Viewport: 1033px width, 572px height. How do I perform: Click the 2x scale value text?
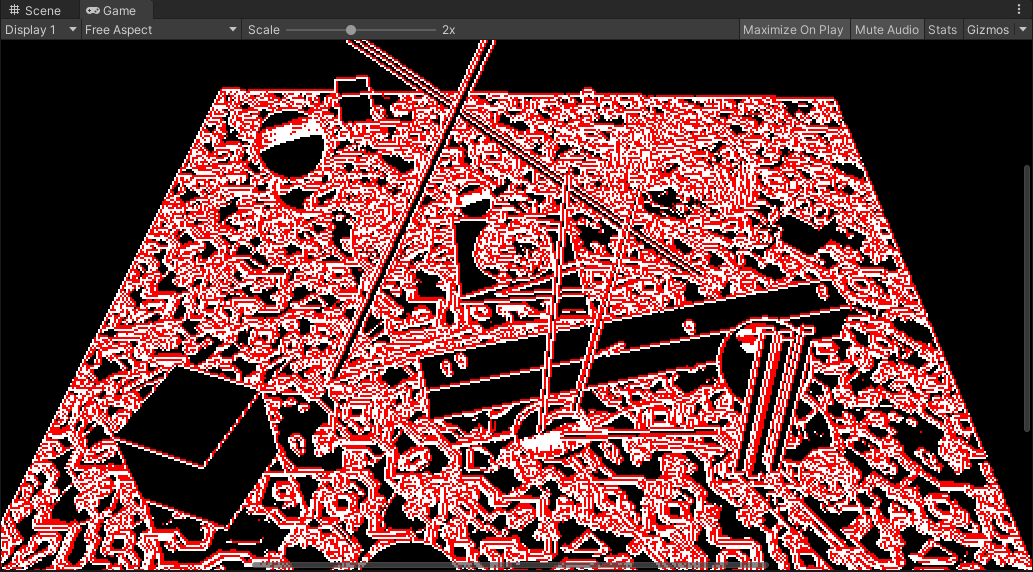click(x=449, y=30)
